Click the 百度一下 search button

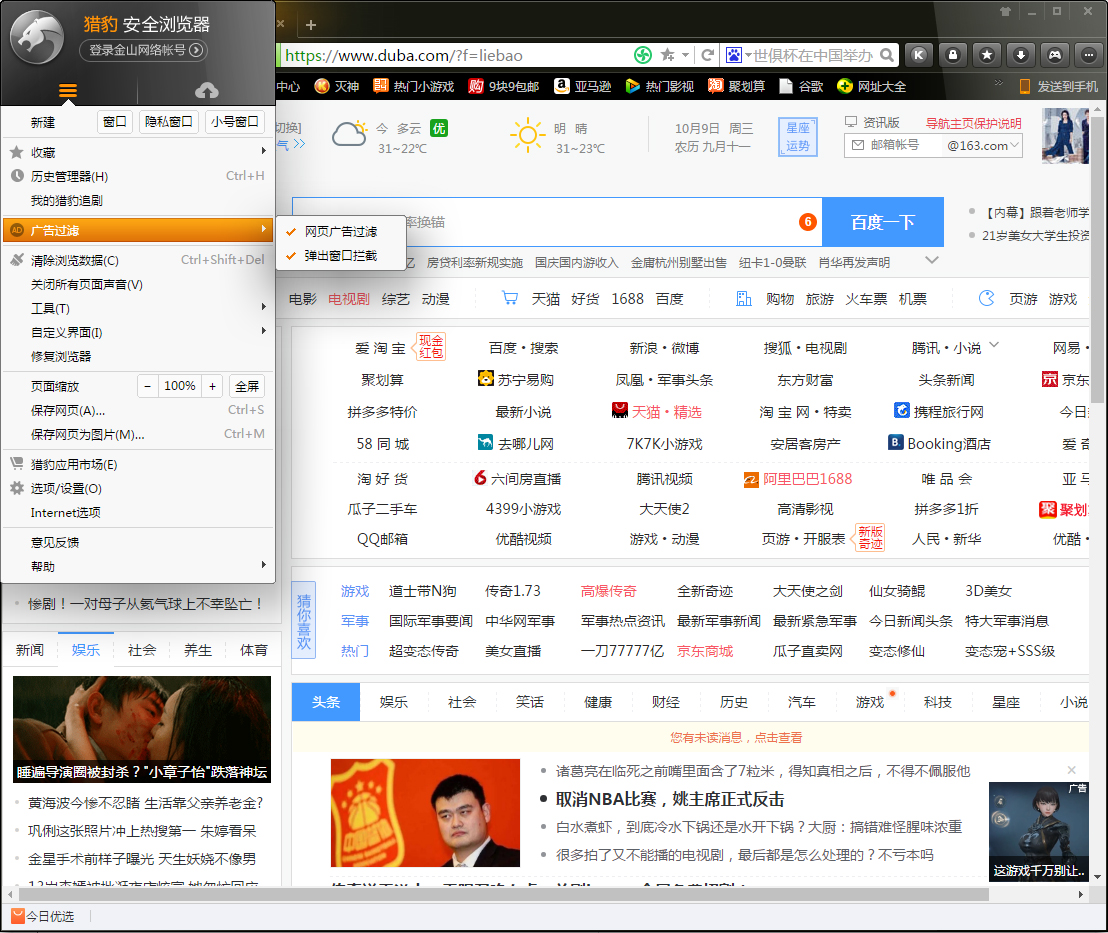(x=882, y=222)
